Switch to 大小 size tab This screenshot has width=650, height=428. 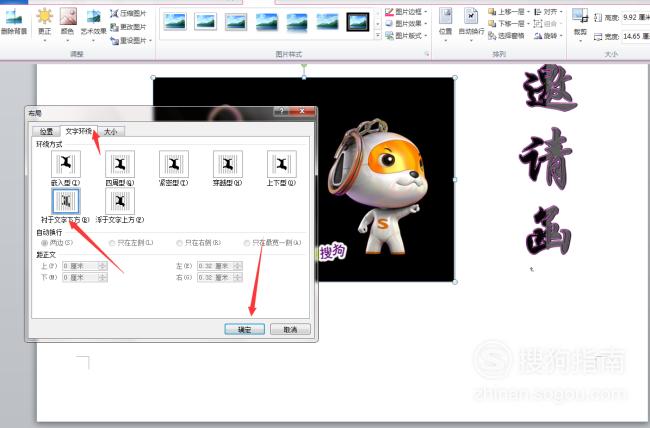pos(110,131)
